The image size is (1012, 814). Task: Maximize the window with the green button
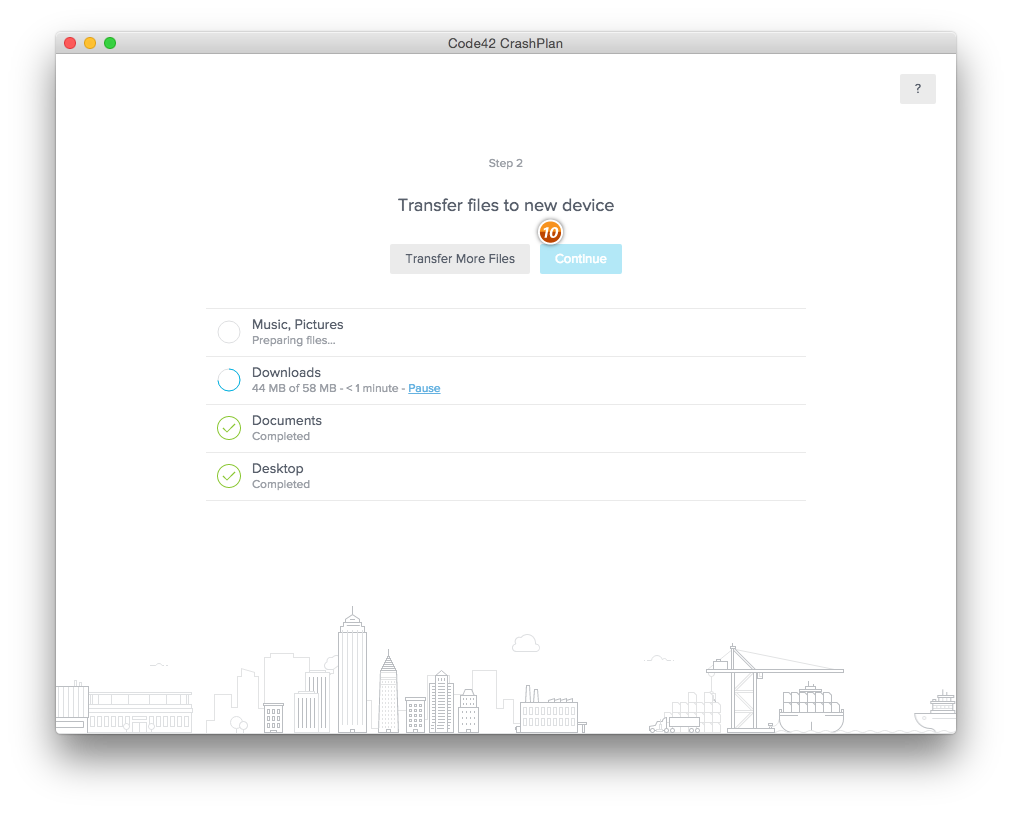[110, 43]
